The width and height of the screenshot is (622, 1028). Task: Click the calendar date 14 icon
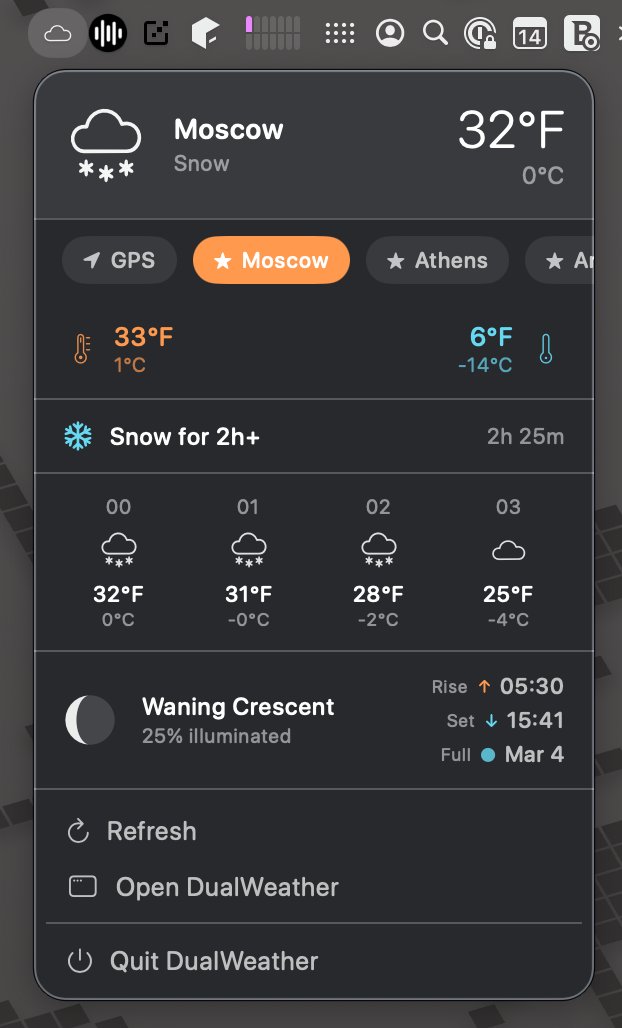(529, 36)
